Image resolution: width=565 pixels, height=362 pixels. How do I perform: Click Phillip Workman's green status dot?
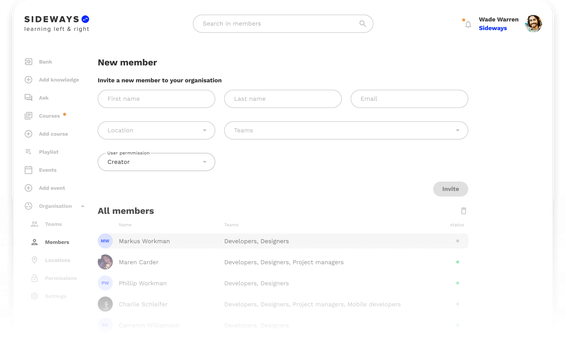458,283
